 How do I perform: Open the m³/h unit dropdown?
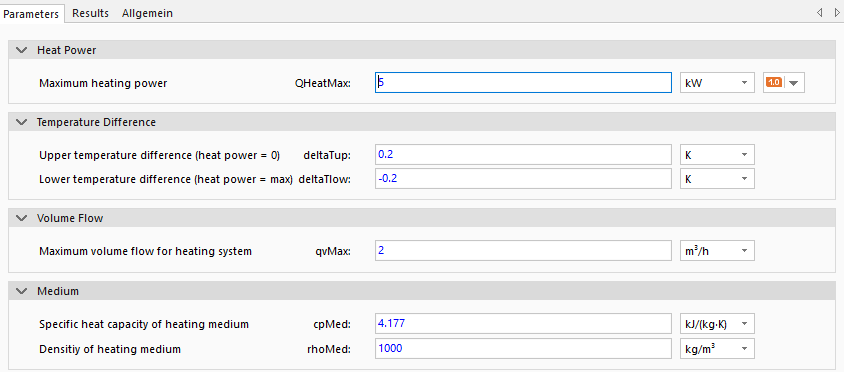pyautogui.click(x=717, y=251)
